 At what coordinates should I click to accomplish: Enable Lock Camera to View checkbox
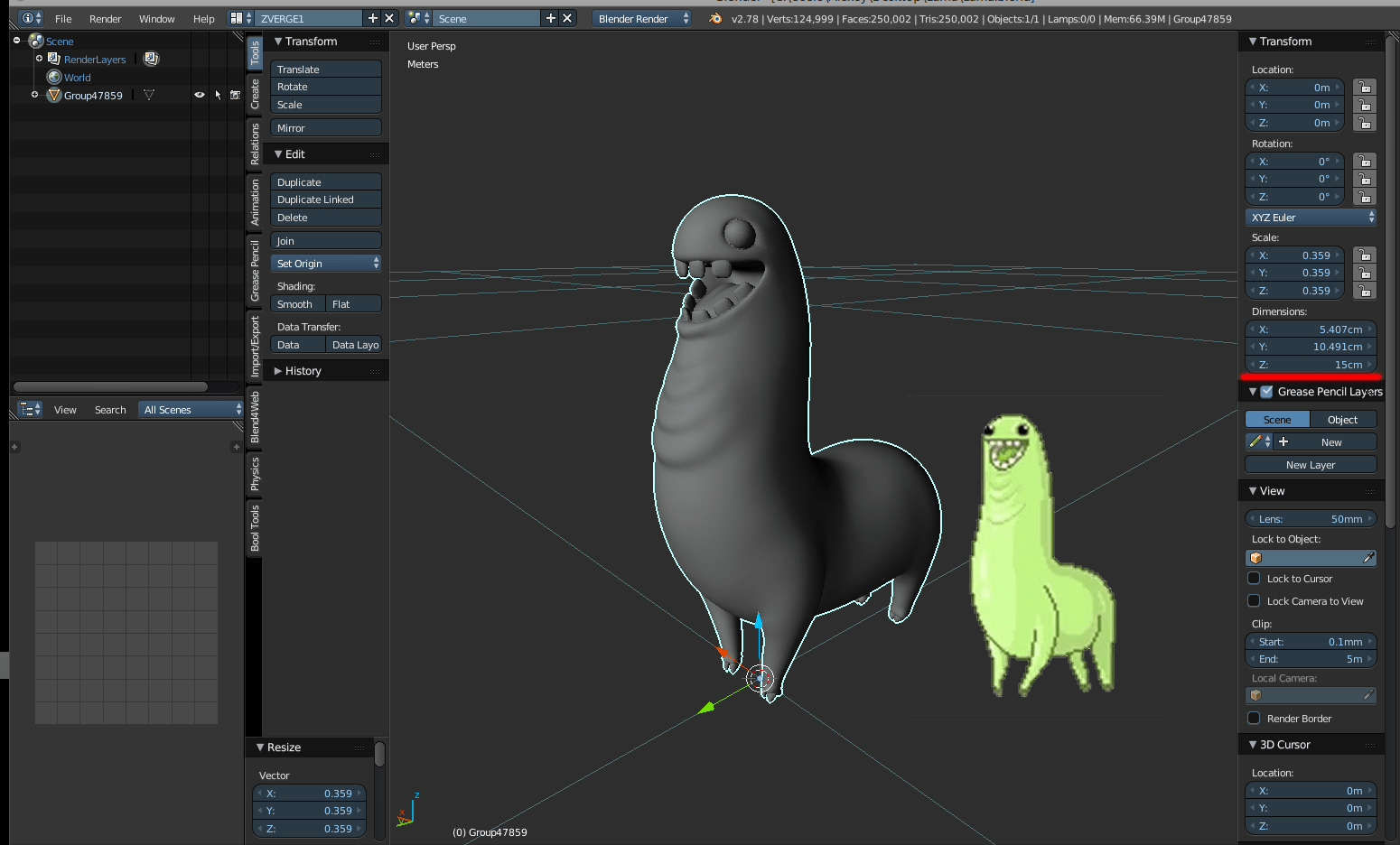pos(1254,600)
